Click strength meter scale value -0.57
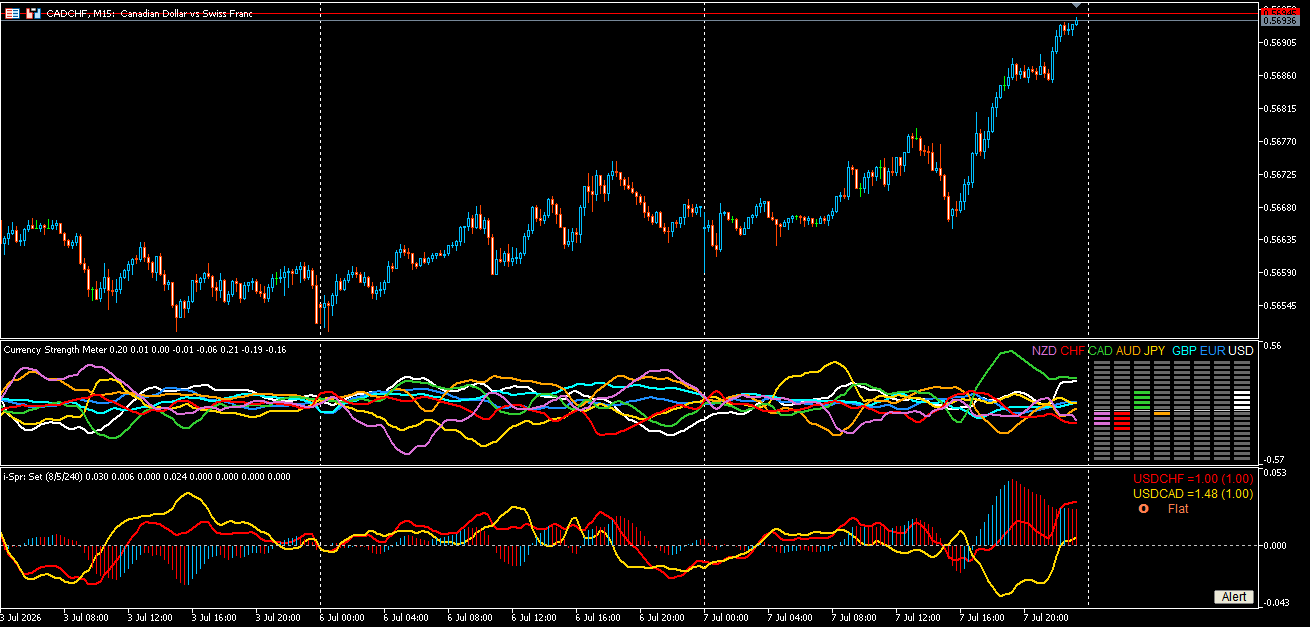The width and height of the screenshot is (1310, 627). [x=1273, y=460]
